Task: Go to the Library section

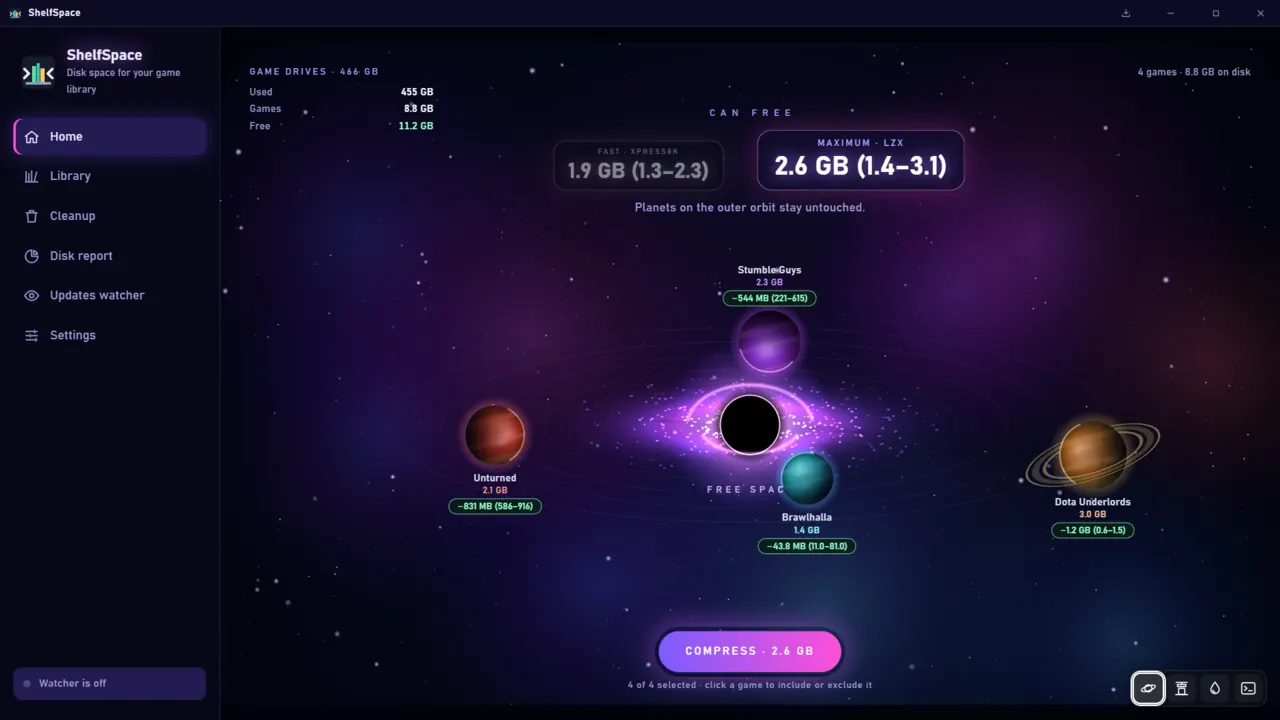Action: coord(110,176)
